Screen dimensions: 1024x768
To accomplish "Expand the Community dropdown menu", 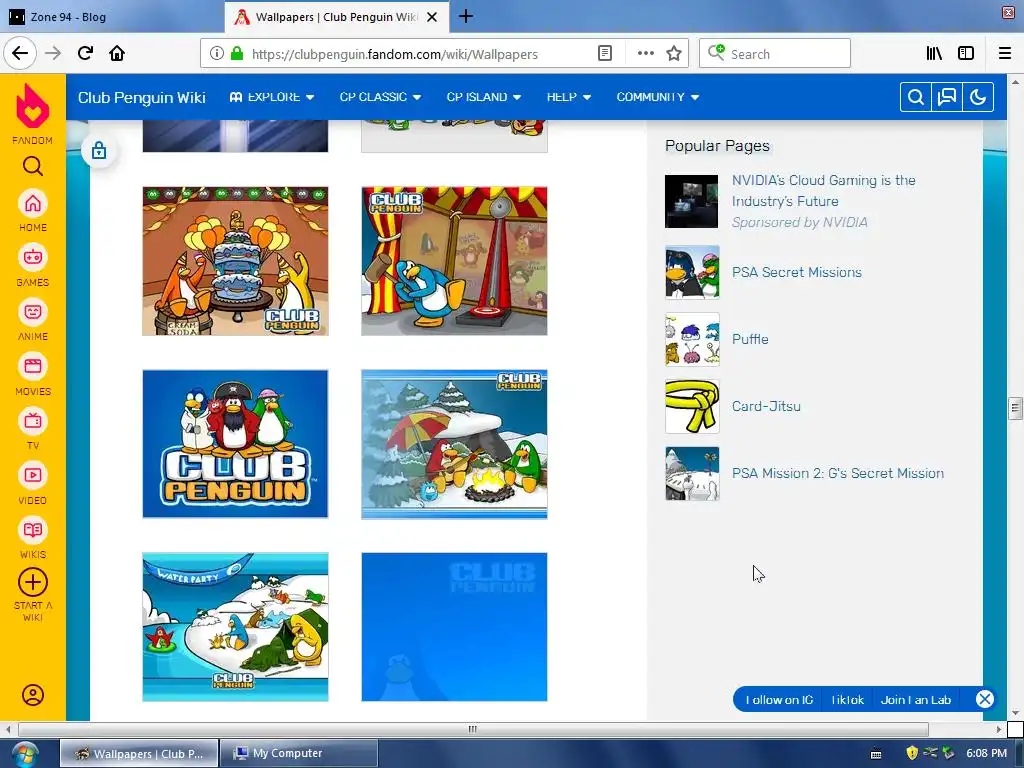I will [x=658, y=97].
